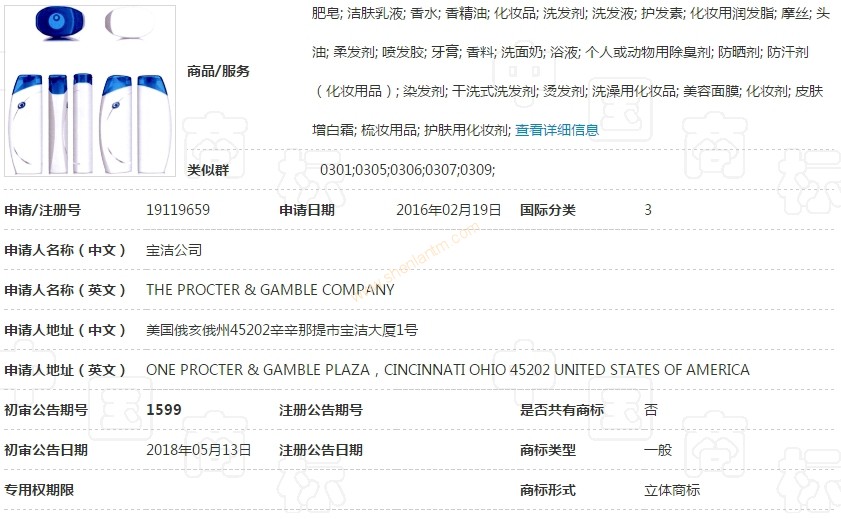Select the Chinese address 美国俄亥俄州45202

[282, 330]
